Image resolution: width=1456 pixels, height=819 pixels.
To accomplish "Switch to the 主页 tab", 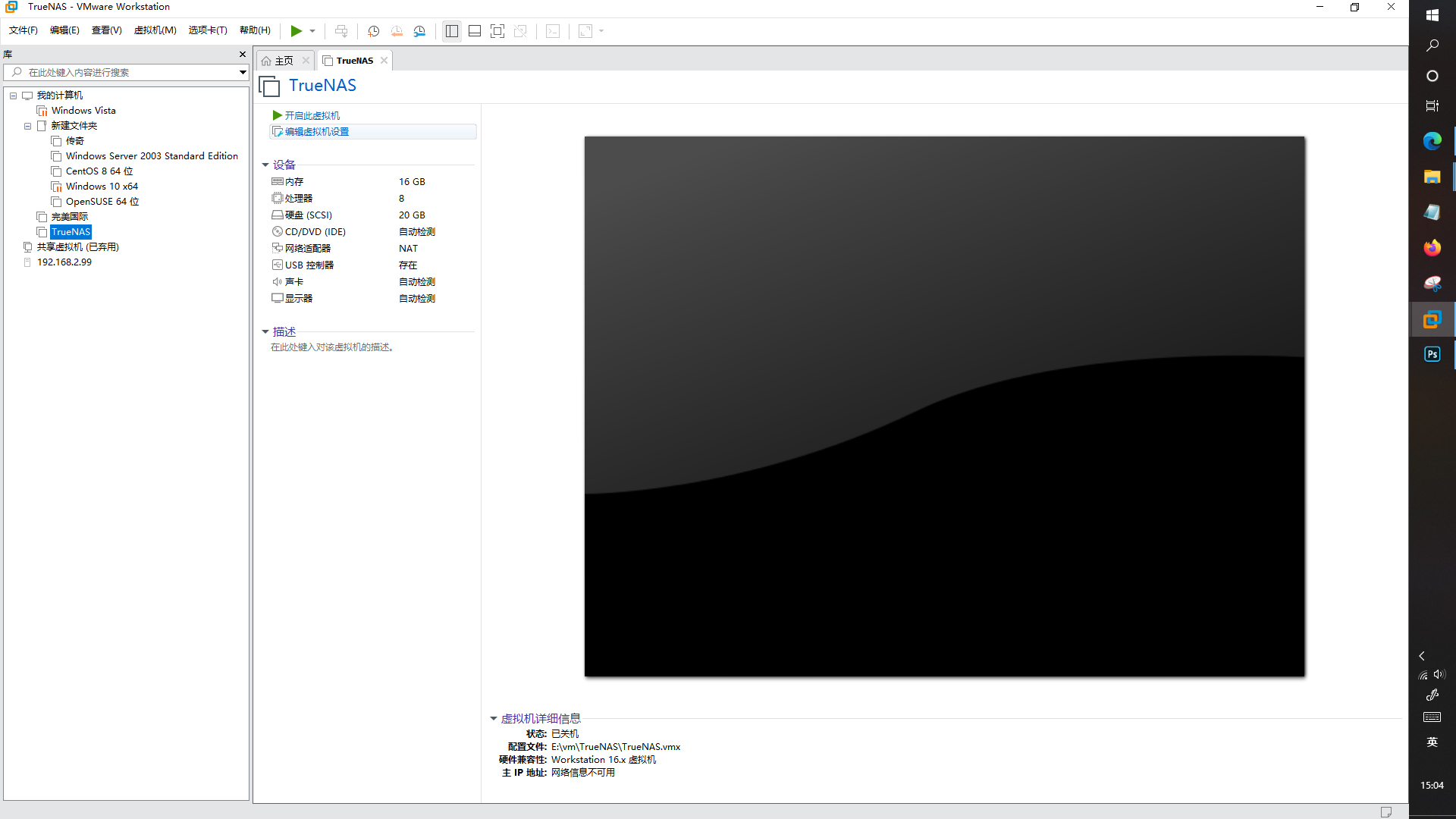I will pos(284,61).
